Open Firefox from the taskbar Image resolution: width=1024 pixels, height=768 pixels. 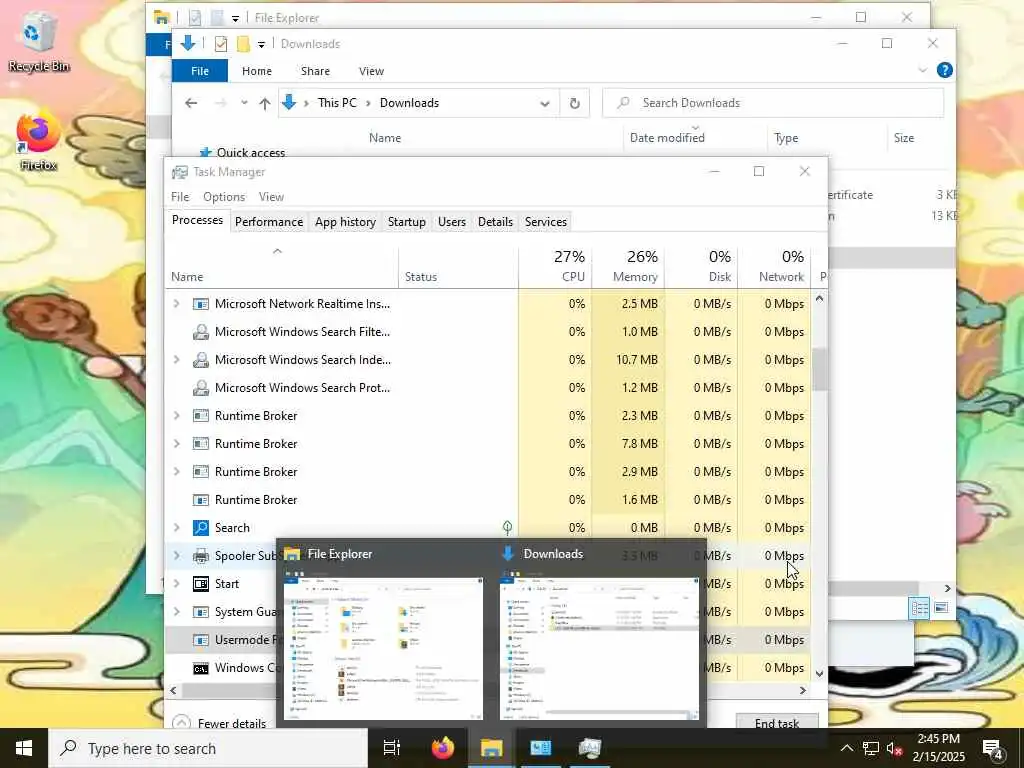coord(443,748)
